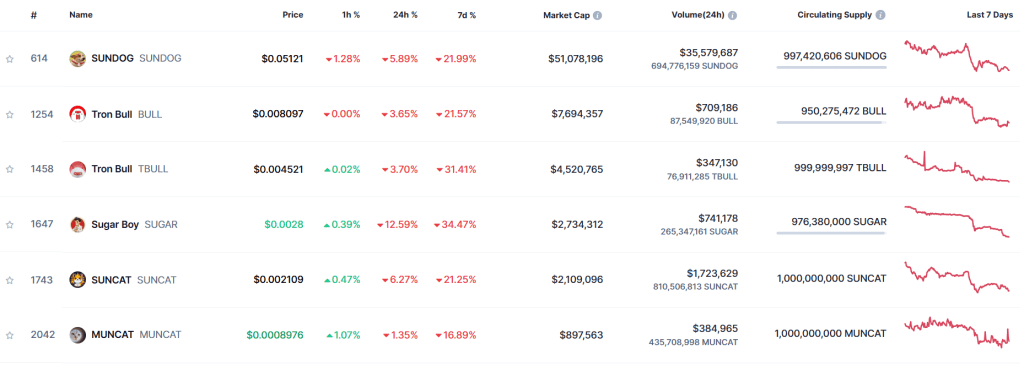This screenshot has height=371, width=1024.
Task: Open SUNDOG 24h volume link
Action: (709, 52)
